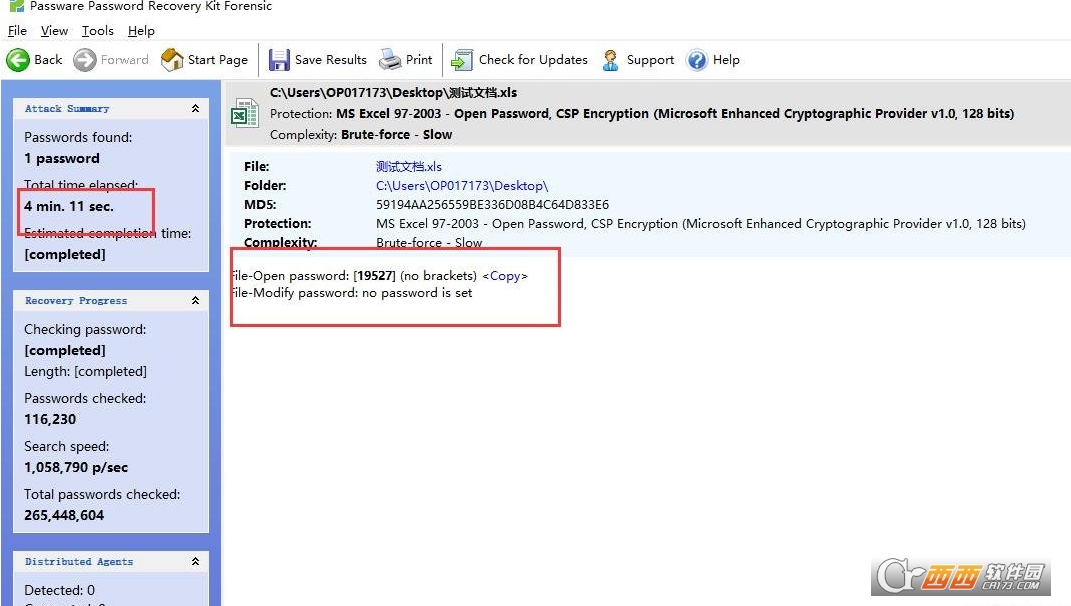This screenshot has height=606, width=1071.
Task: Click the MD5 hash value
Action: pos(492,205)
